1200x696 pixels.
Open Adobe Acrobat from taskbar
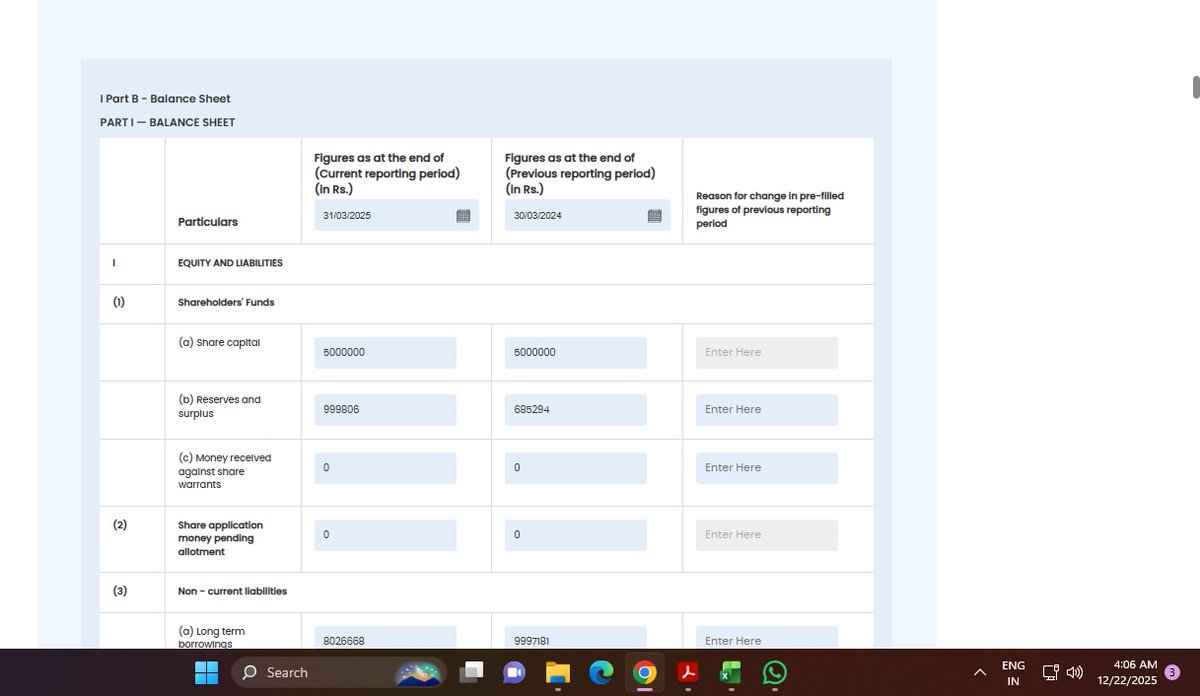[688, 673]
